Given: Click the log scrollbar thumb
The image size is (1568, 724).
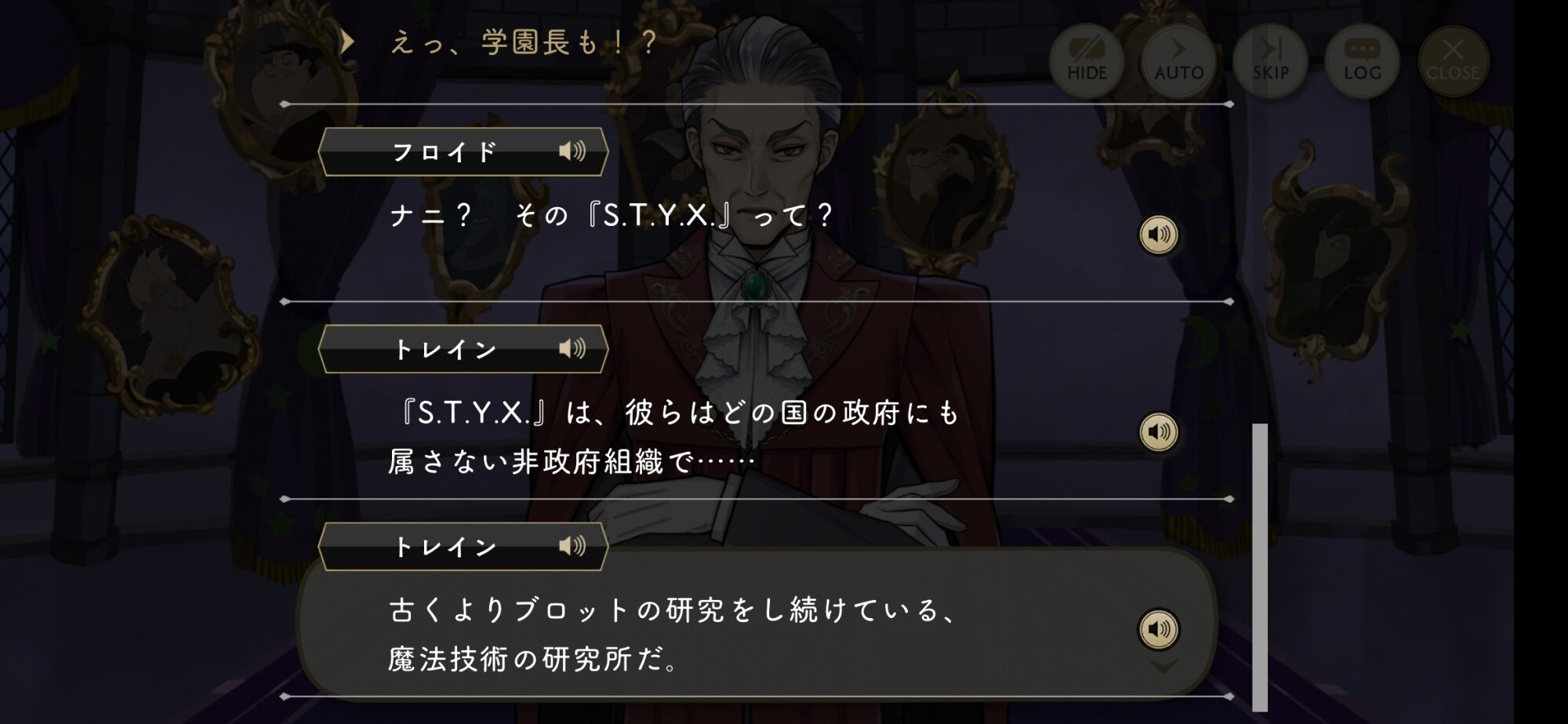Looking at the screenshot, I should 1260,567.
